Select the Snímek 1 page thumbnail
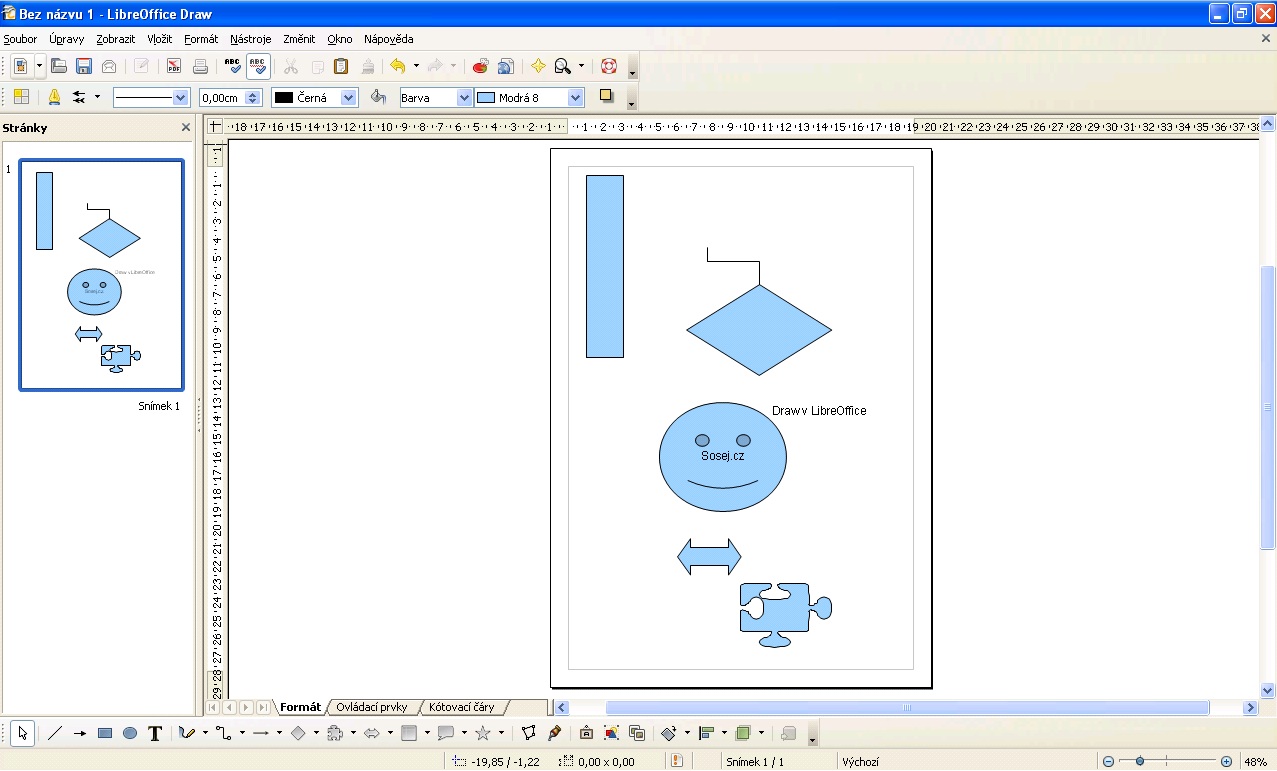The width and height of the screenshot is (1277, 771). 101,275
